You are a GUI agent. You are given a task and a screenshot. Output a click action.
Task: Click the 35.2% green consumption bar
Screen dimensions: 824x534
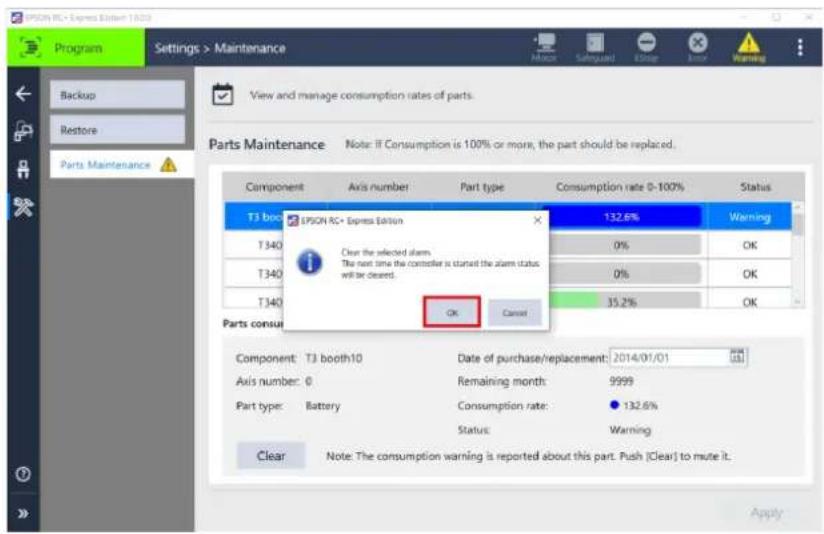[x=621, y=302]
